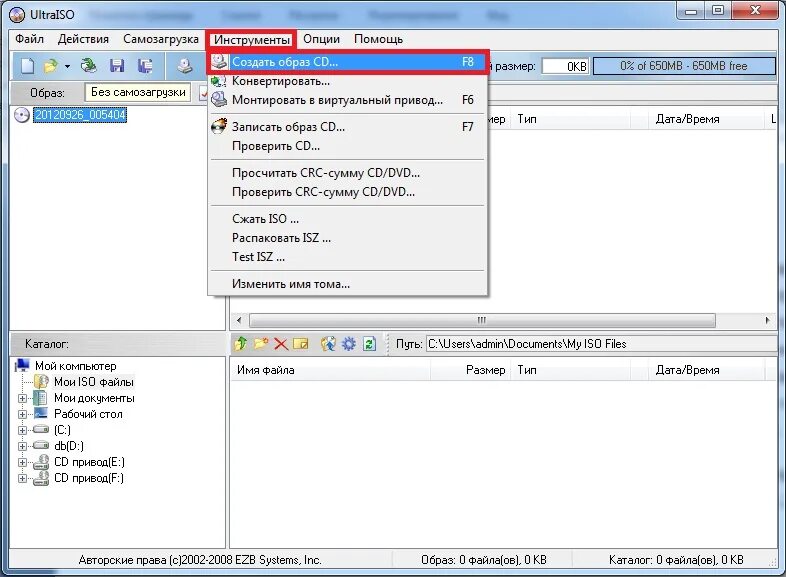786x577 pixels.
Task: Choose Записать образ CD... entry
Action: click(347, 127)
